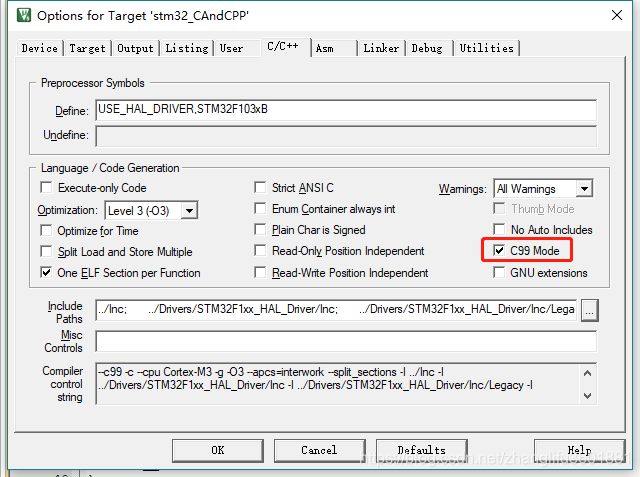Open Help for this dialog
Screen dimensions: 640x477
click(x=579, y=450)
